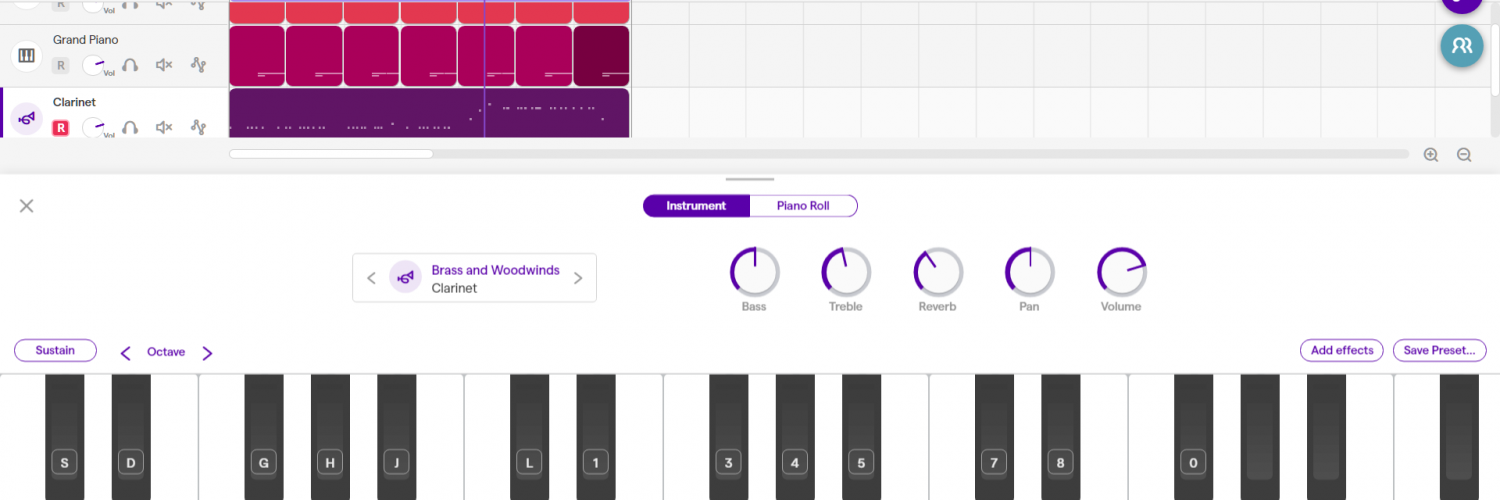Solo the Clarinet track with headphones icon
The height and width of the screenshot is (500, 1500).
(130, 127)
